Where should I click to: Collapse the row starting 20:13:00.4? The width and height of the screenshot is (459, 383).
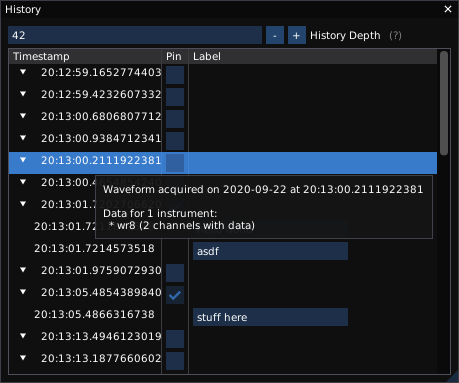click(x=23, y=182)
